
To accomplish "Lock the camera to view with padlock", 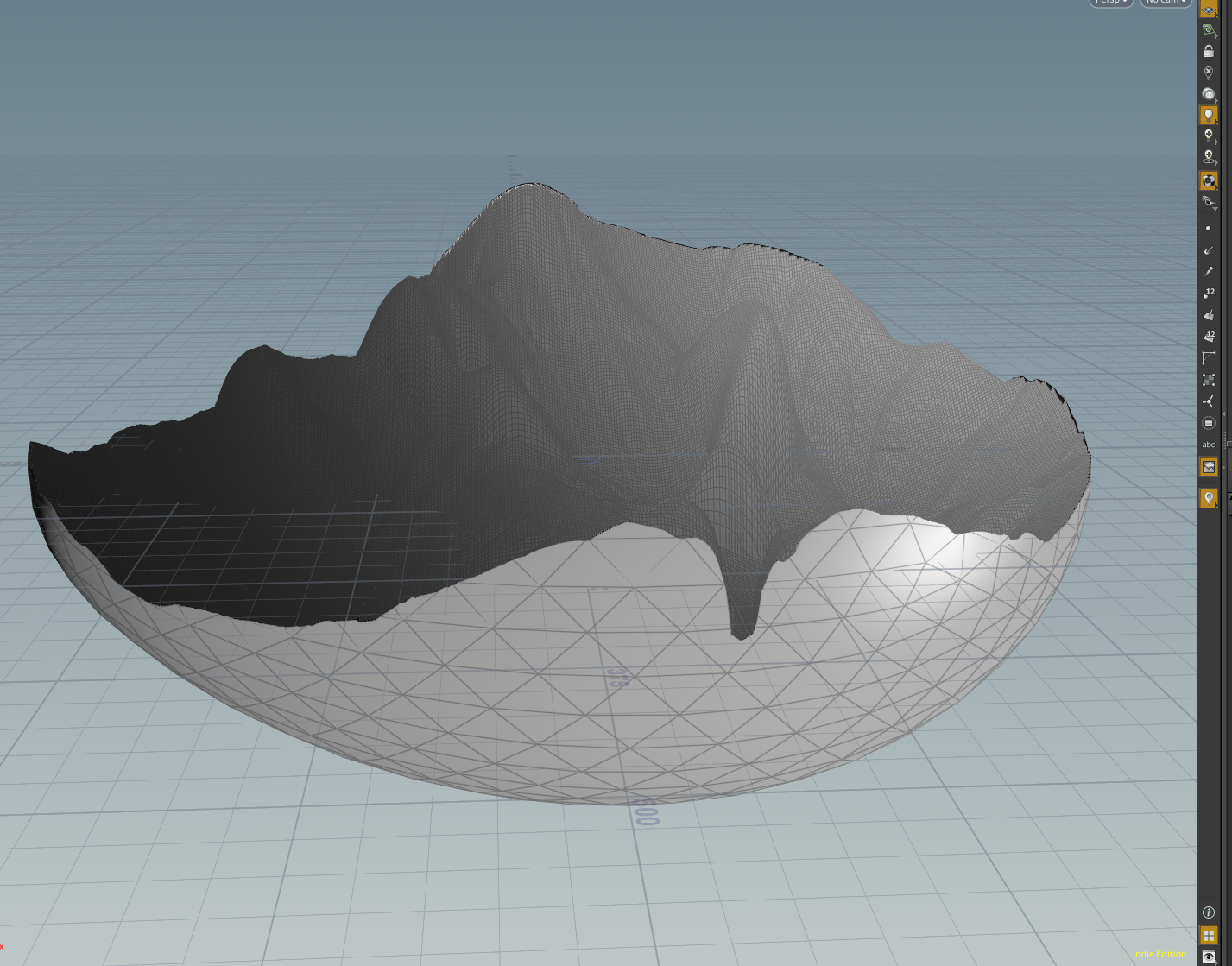I will (x=1209, y=52).
